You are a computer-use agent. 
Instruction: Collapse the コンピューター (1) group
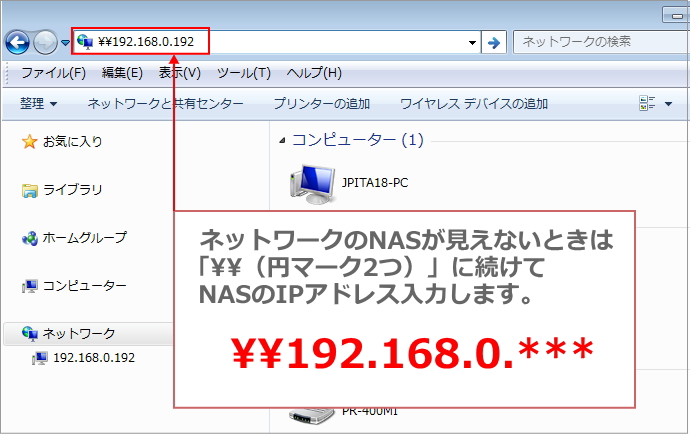point(283,140)
